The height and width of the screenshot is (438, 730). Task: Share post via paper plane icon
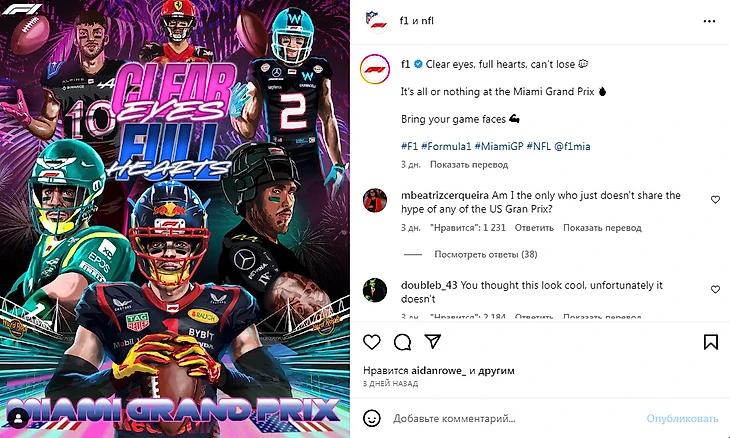433,342
